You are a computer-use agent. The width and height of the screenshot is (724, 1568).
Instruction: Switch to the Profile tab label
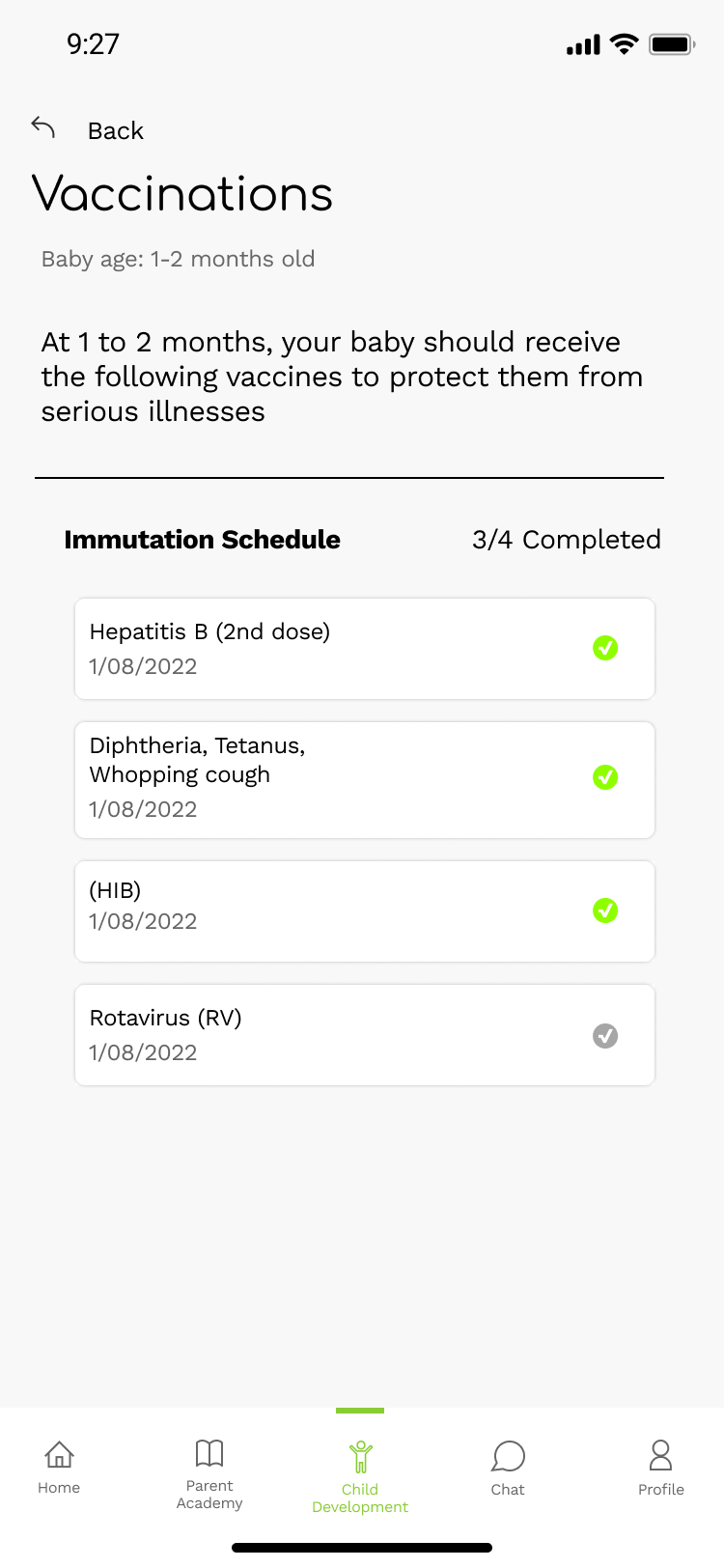[661, 1490]
